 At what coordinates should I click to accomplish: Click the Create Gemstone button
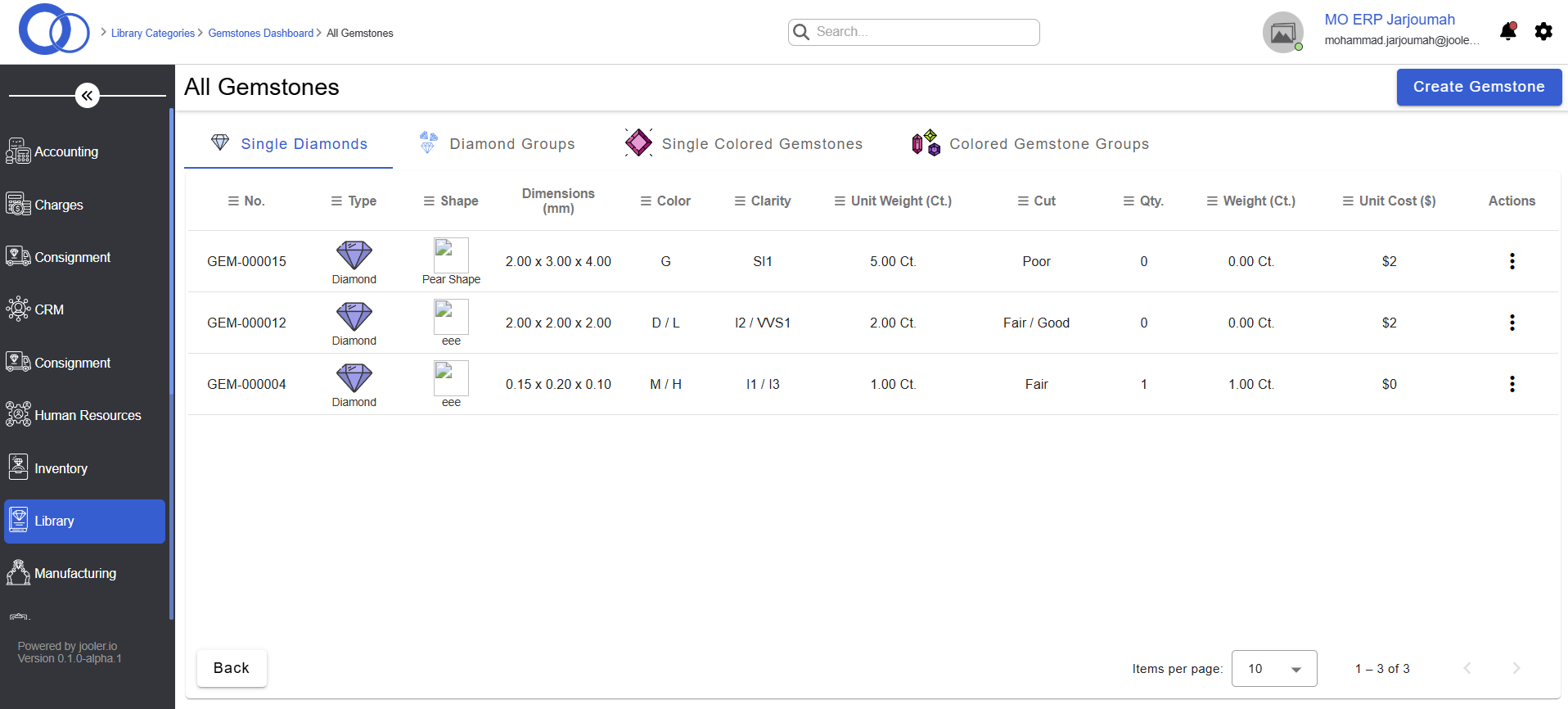point(1478,87)
